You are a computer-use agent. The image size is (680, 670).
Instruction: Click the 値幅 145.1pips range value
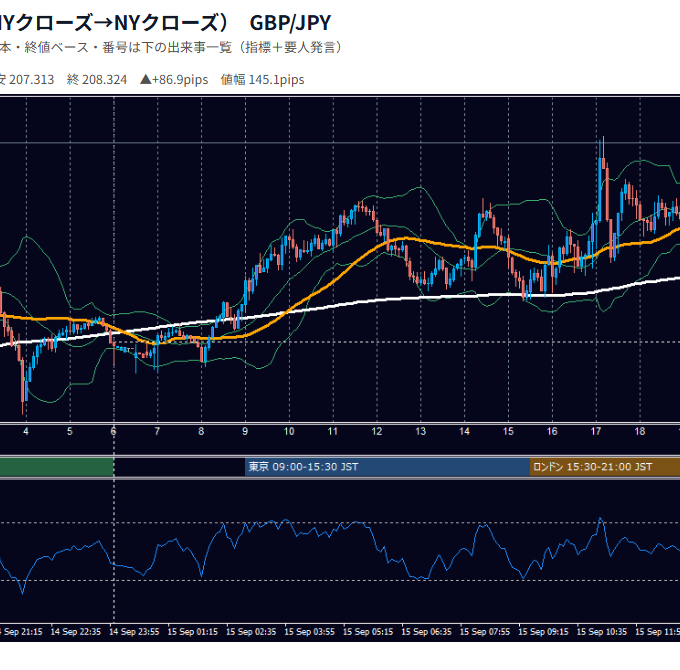coord(262,80)
